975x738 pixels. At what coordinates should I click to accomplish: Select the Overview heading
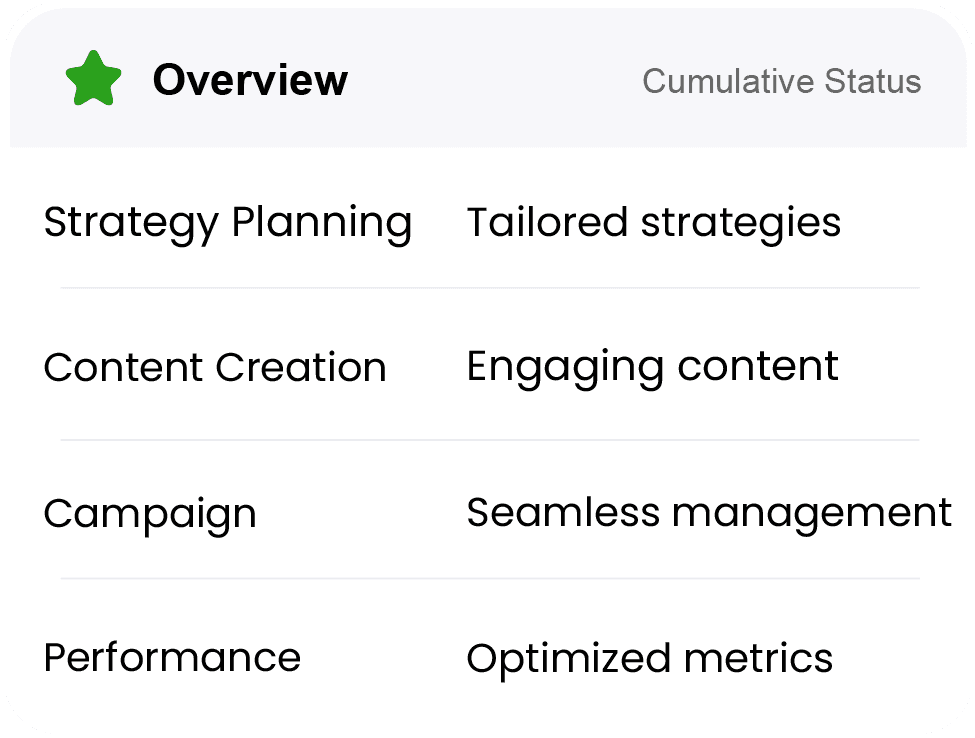click(x=250, y=80)
